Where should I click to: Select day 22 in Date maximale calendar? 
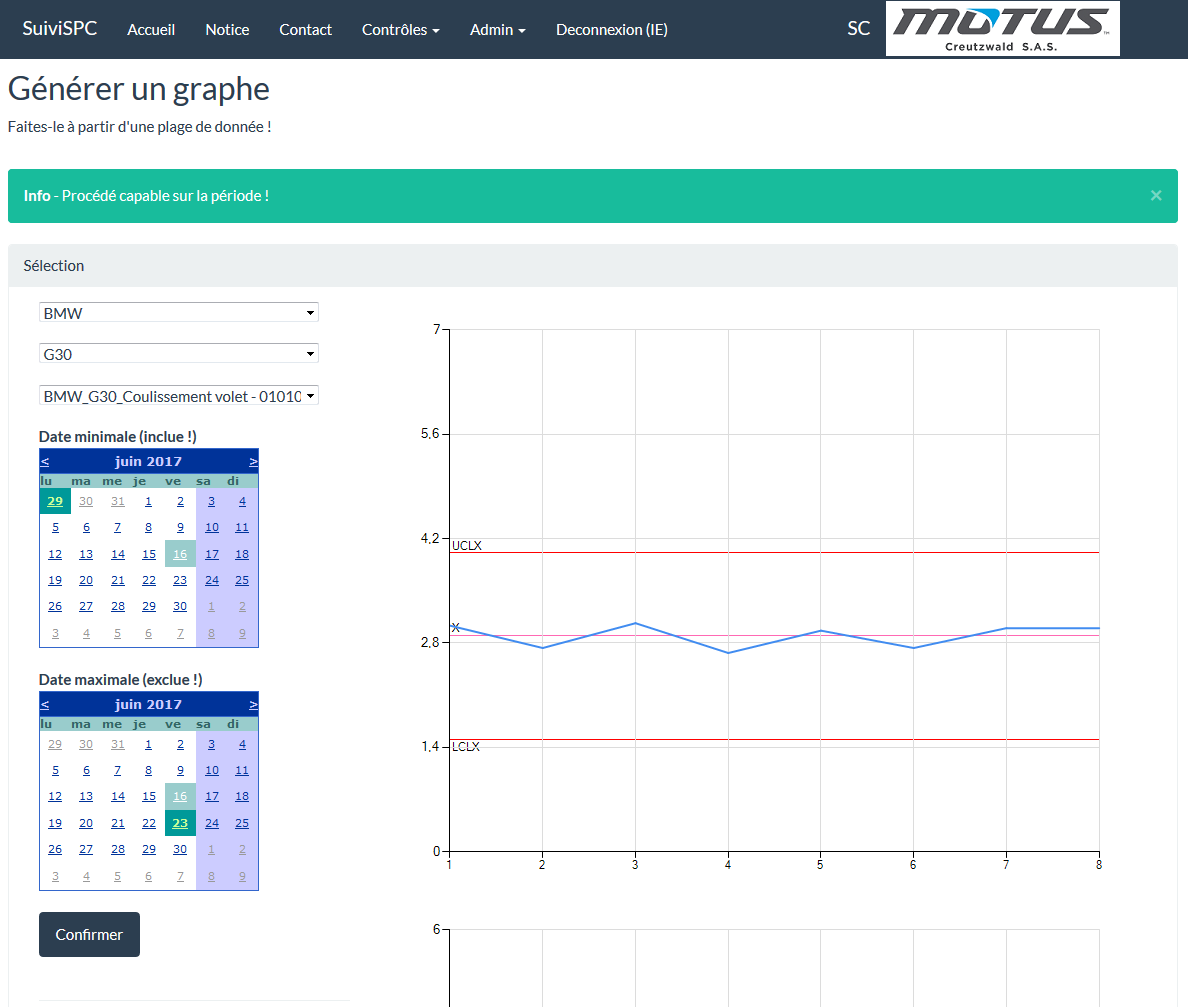[x=148, y=824]
